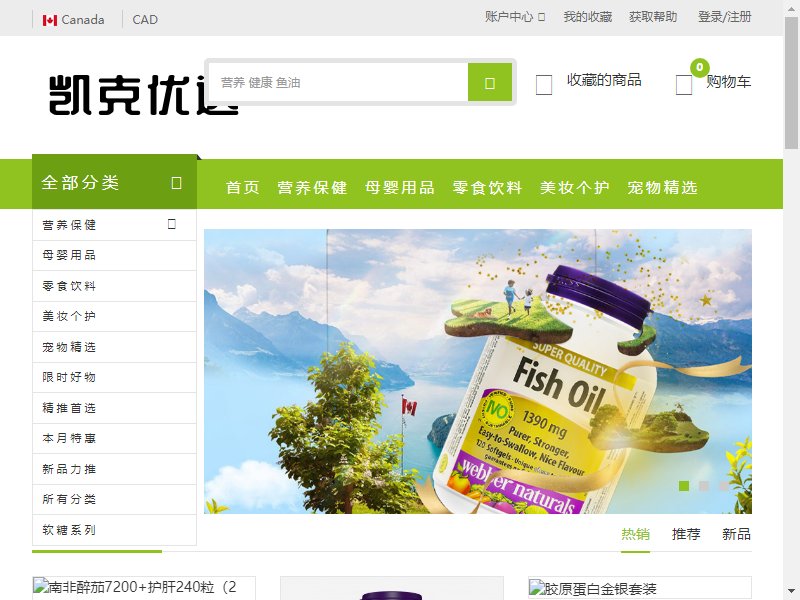This screenshot has width=800, height=600.
Task: Open 美妆个护 in the green navigation bar
Action: click(575, 187)
